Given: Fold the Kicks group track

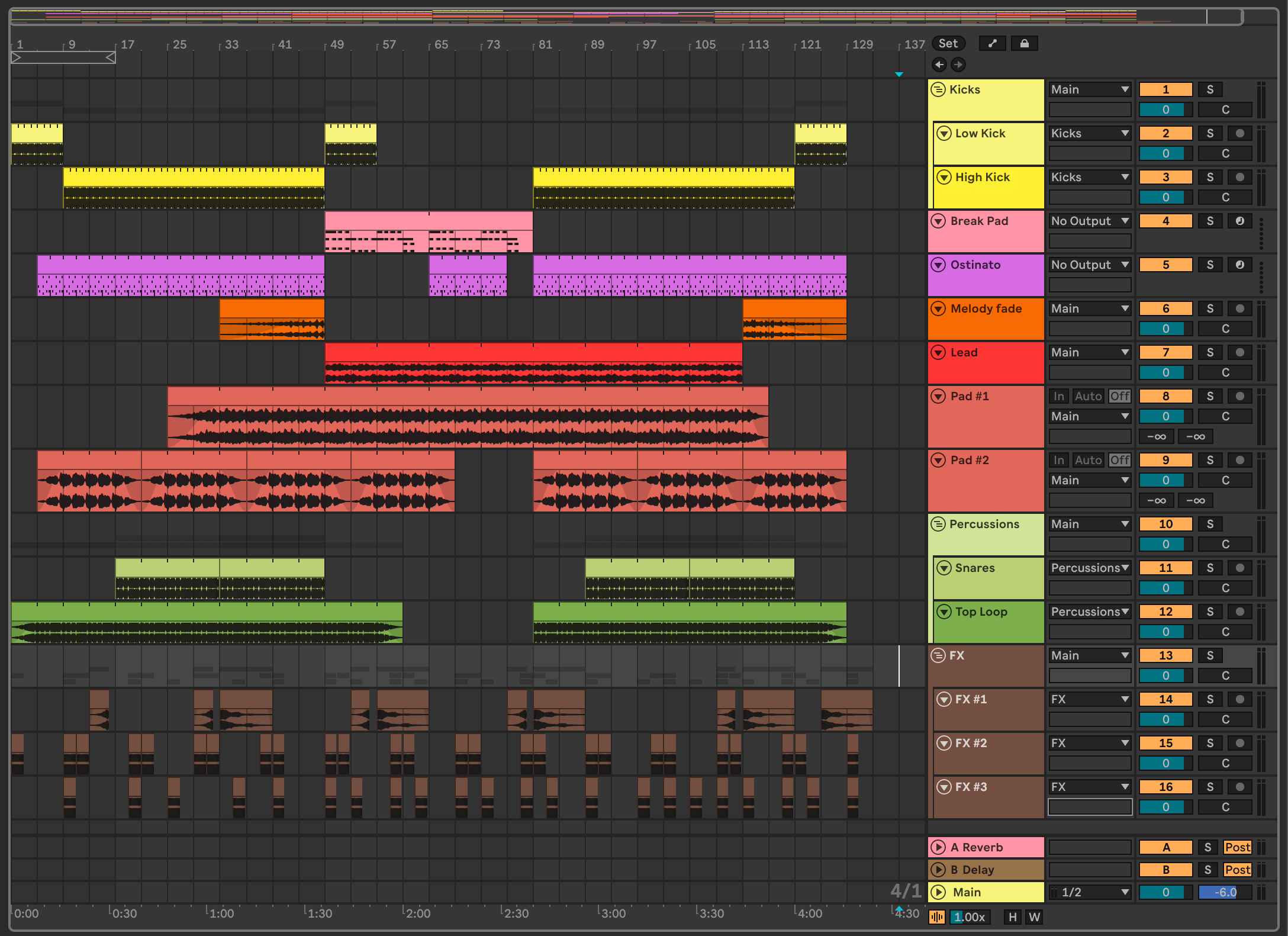Looking at the screenshot, I should coord(938,89).
